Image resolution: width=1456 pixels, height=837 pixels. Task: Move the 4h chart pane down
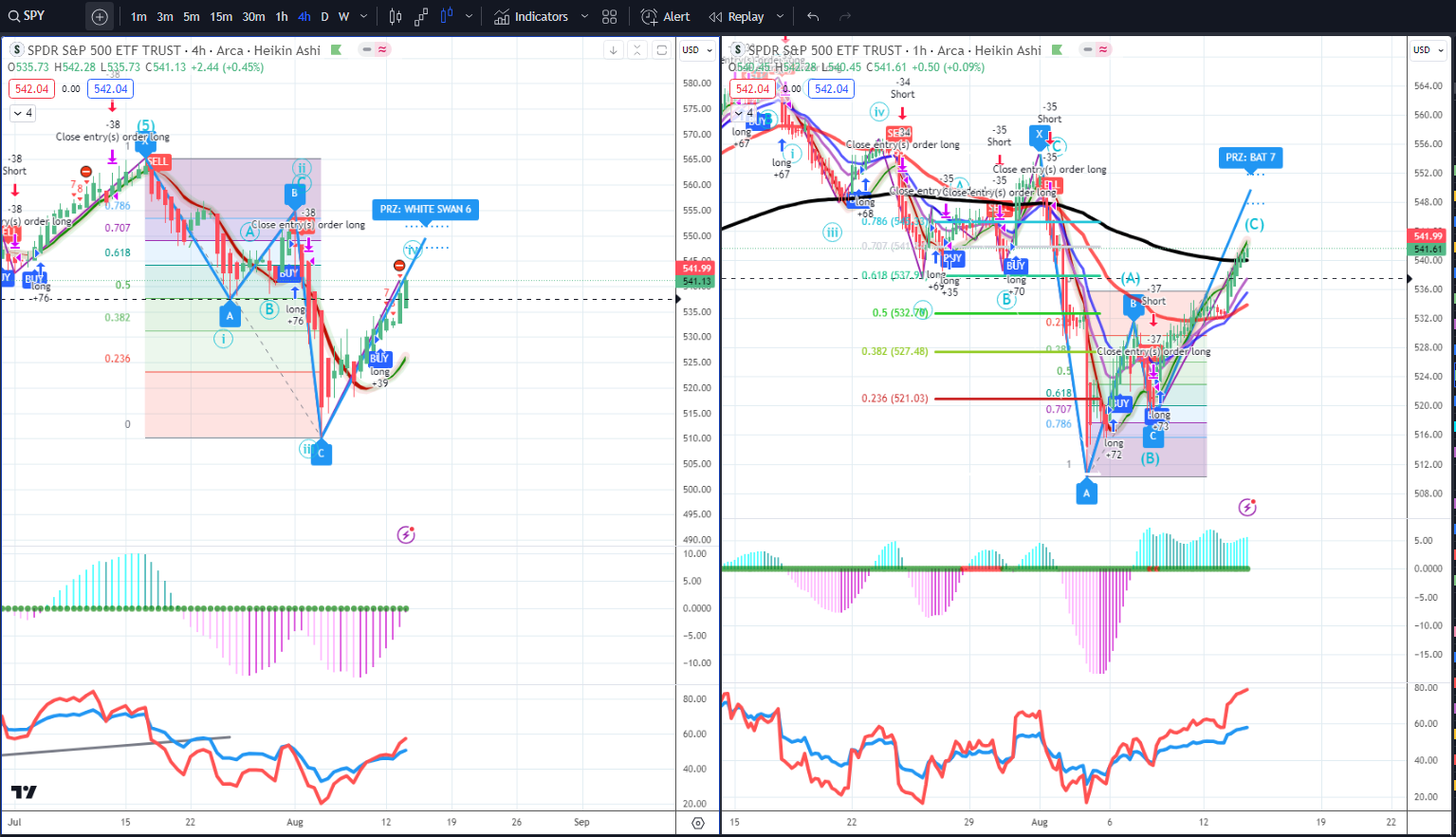click(614, 50)
